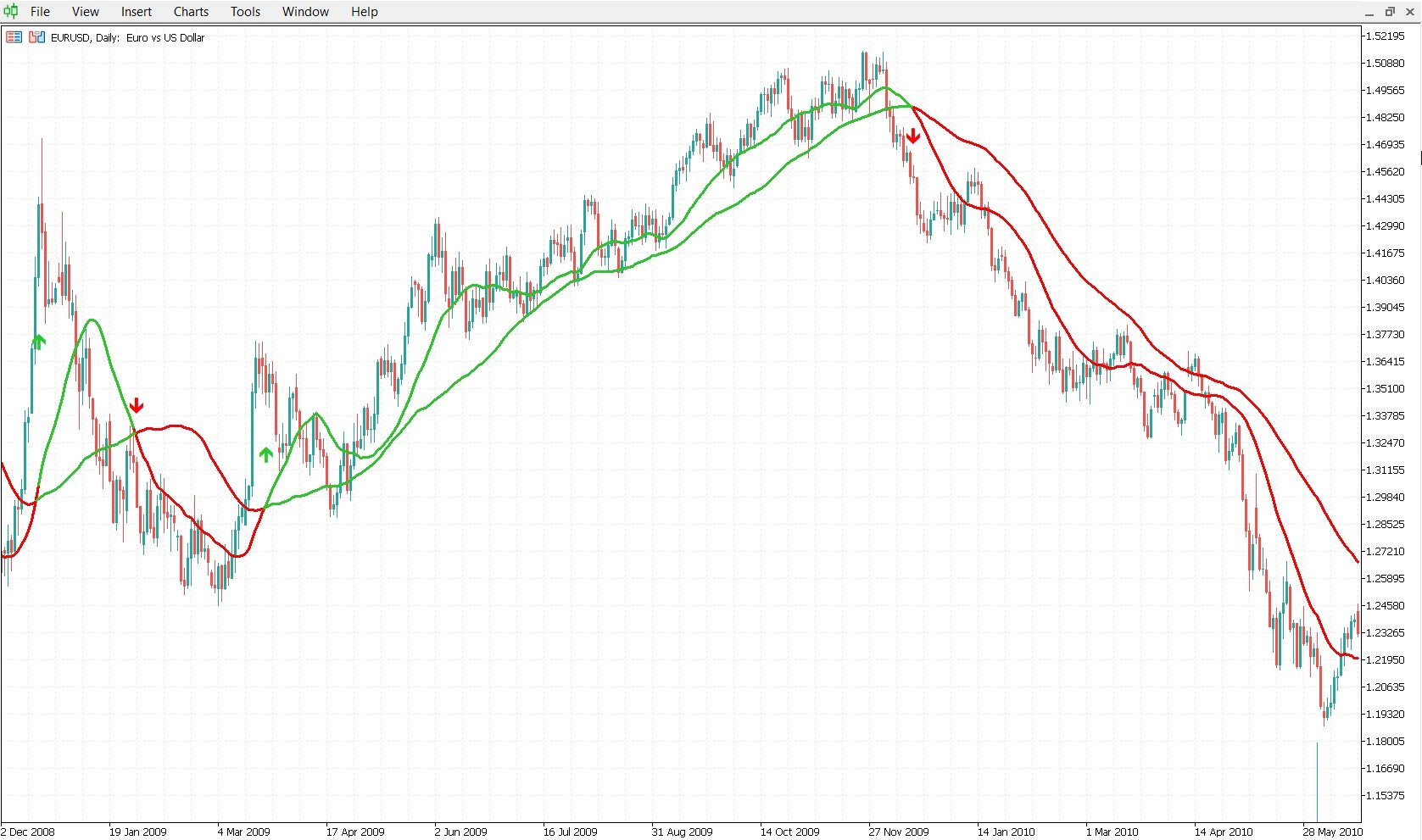The height and width of the screenshot is (840, 1422).
Task: Open the Help menu
Action: click(x=364, y=12)
